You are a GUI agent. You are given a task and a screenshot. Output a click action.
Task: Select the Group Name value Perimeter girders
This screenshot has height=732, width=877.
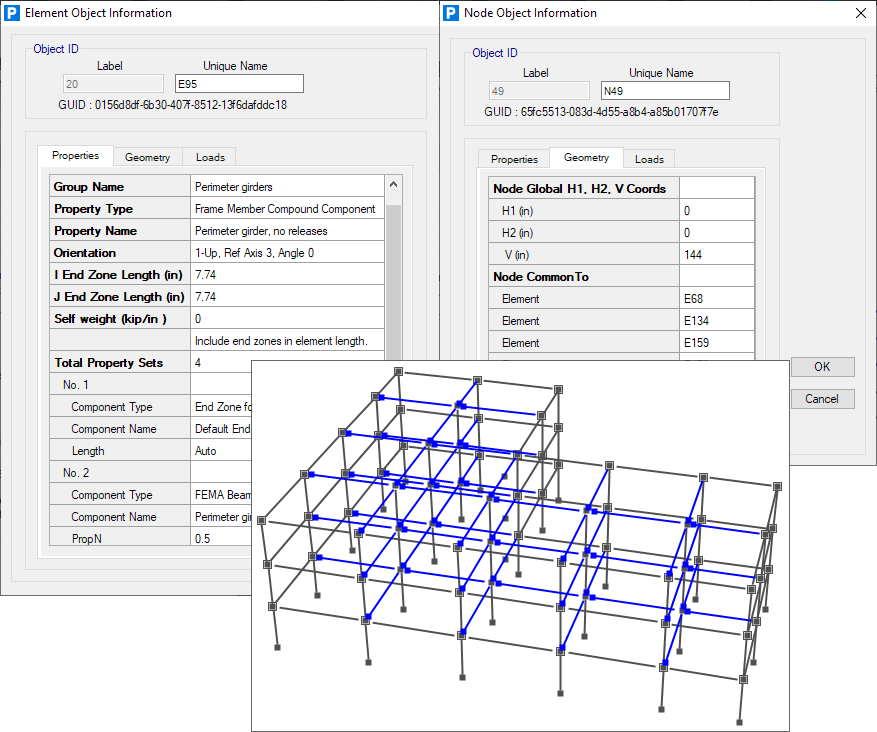(287, 187)
